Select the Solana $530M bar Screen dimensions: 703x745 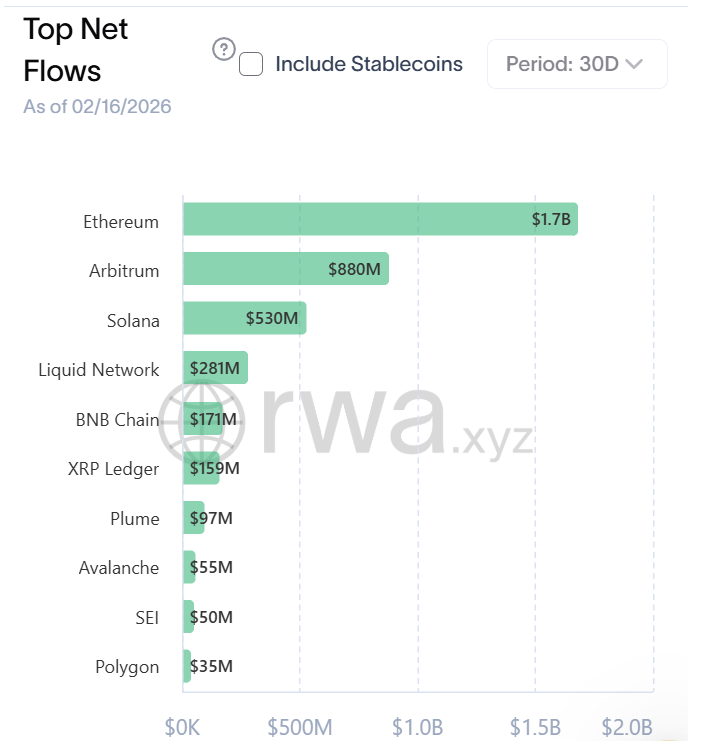pyautogui.click(x=244, y=318)
